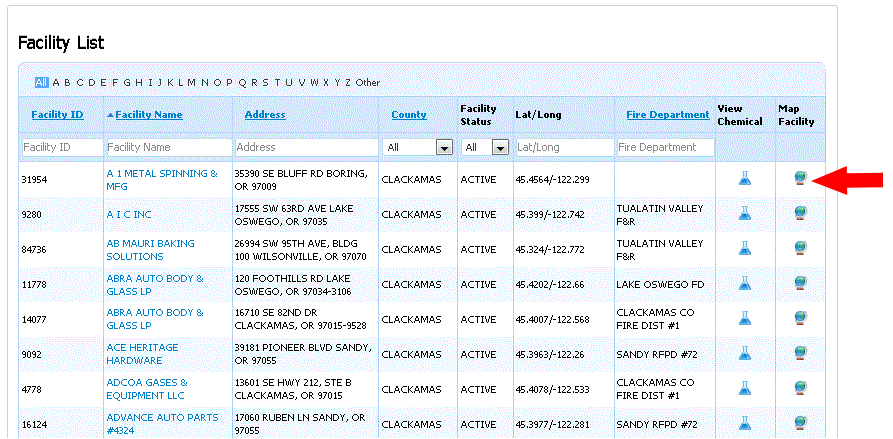Screen dimensions: 893x439
Task: Filter facilities by letter W
Action: 313,83
